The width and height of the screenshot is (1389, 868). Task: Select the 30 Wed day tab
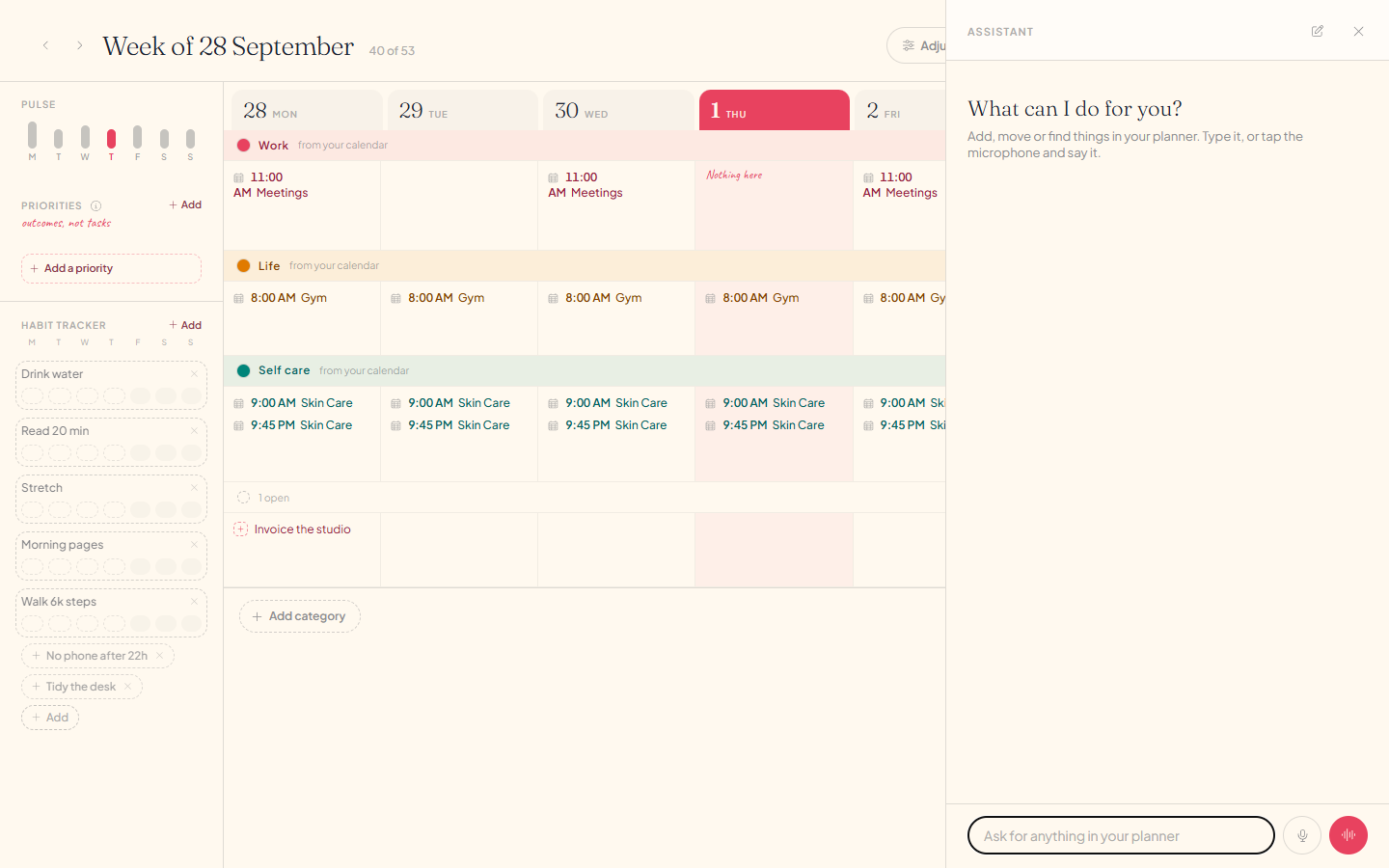[618, 110]
